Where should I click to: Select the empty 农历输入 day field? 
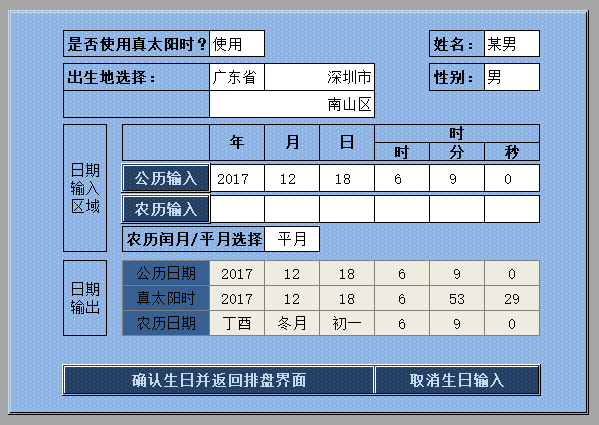[x=347, y=209]
